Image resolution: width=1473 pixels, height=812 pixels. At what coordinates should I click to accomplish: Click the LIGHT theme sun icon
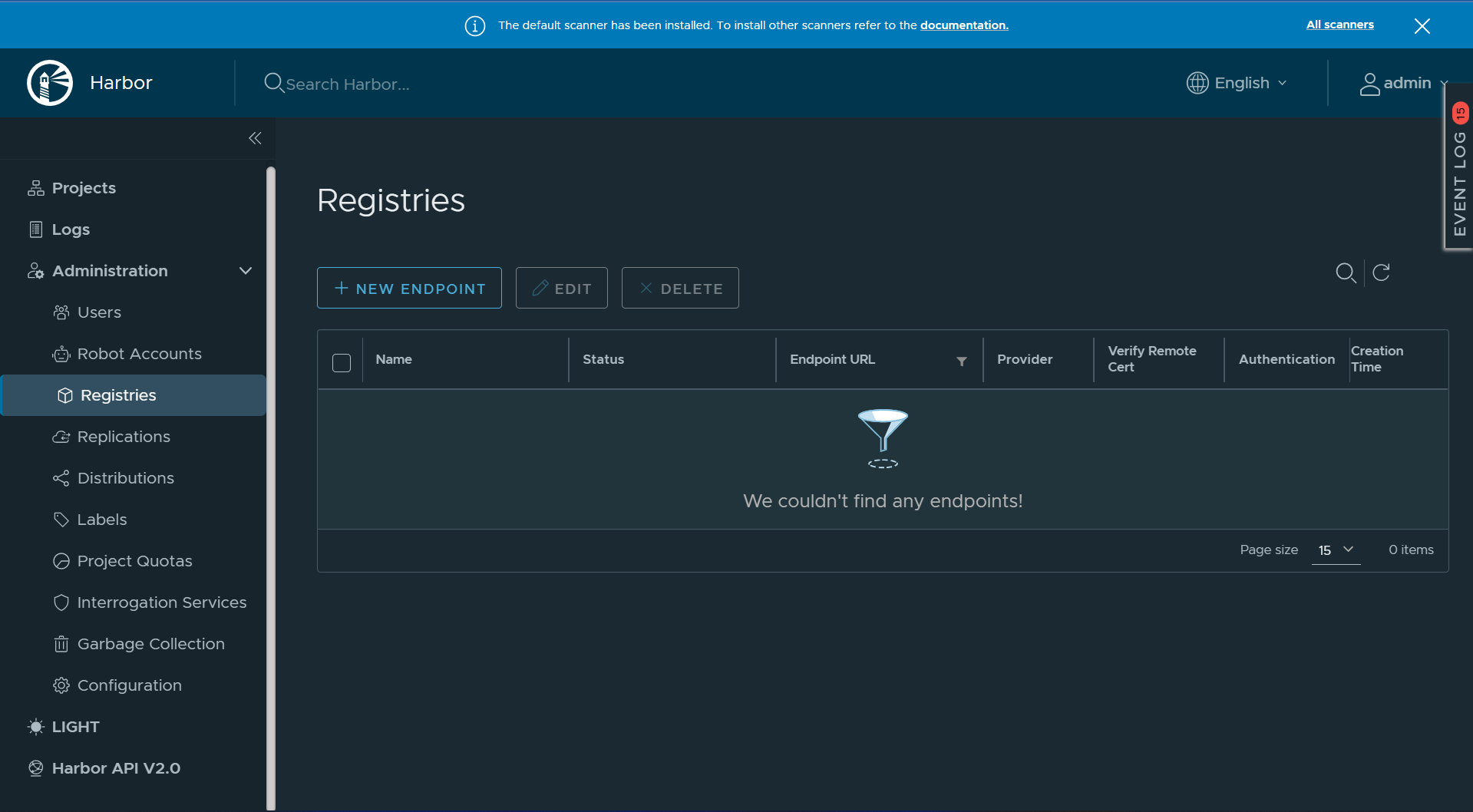coord(36,727)
